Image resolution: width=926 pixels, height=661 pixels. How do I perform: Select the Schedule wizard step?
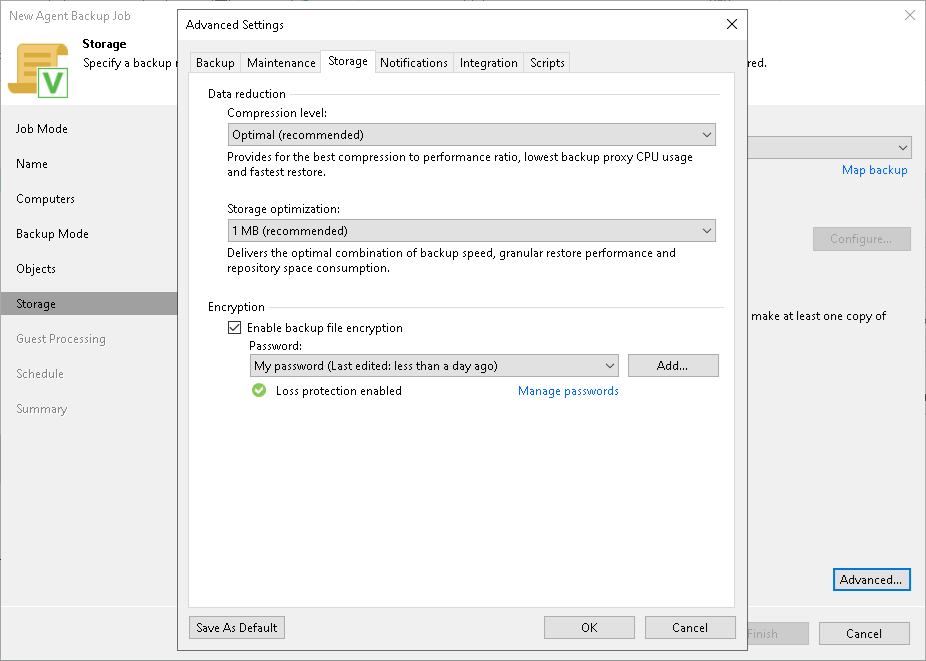pyautogui.click(x=41, y=373)
